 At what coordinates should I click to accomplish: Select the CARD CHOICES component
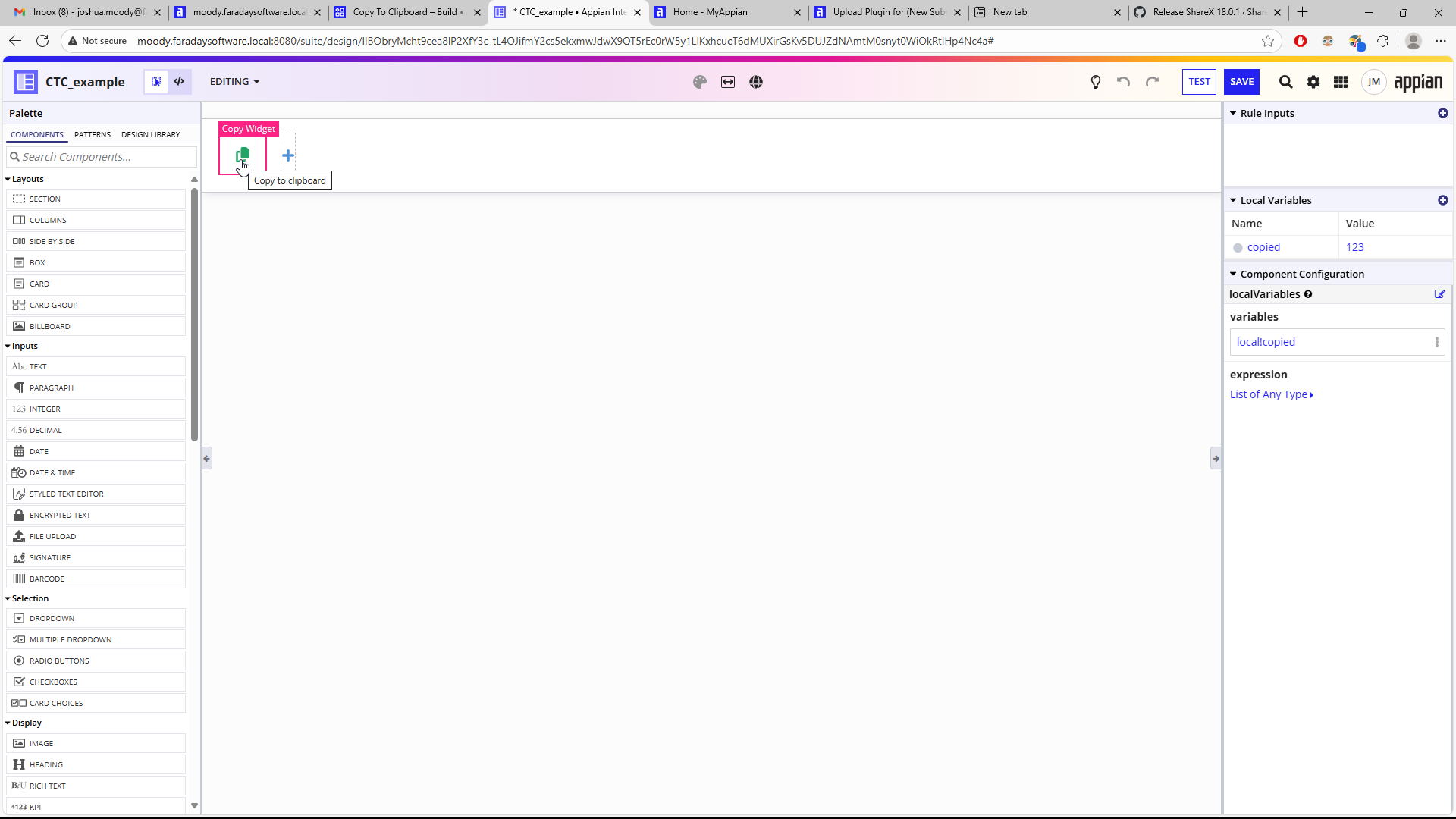click(x=96, y=704)
